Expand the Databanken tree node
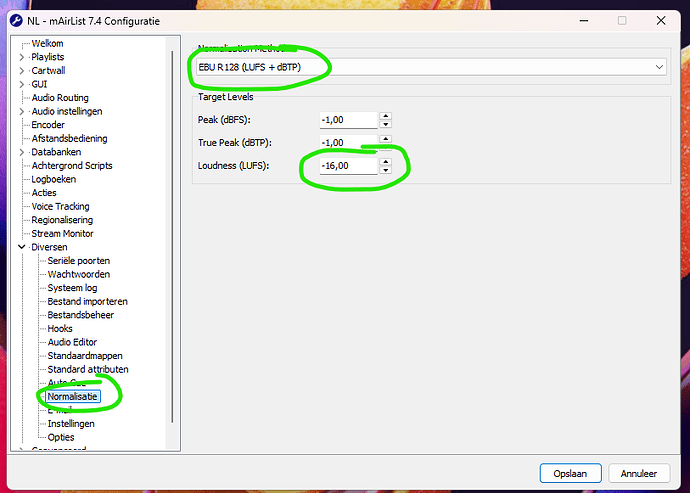690x493 pixels. pyautogui.click(x=22, y=152)
